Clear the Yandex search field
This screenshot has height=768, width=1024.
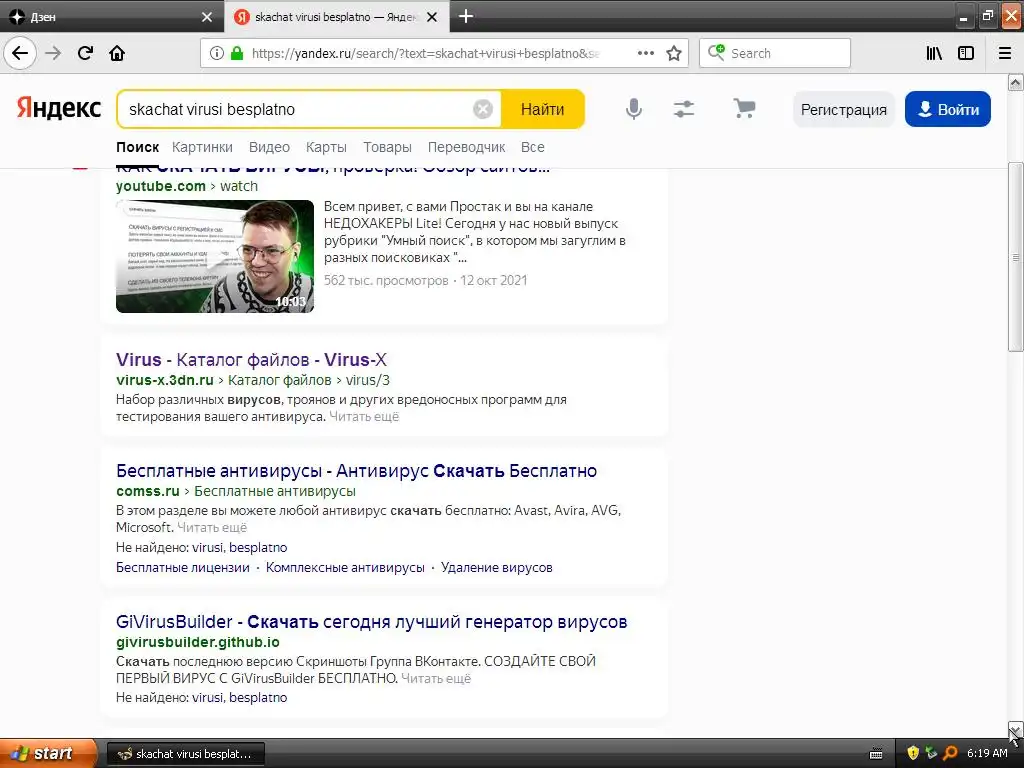pos(483,109)
